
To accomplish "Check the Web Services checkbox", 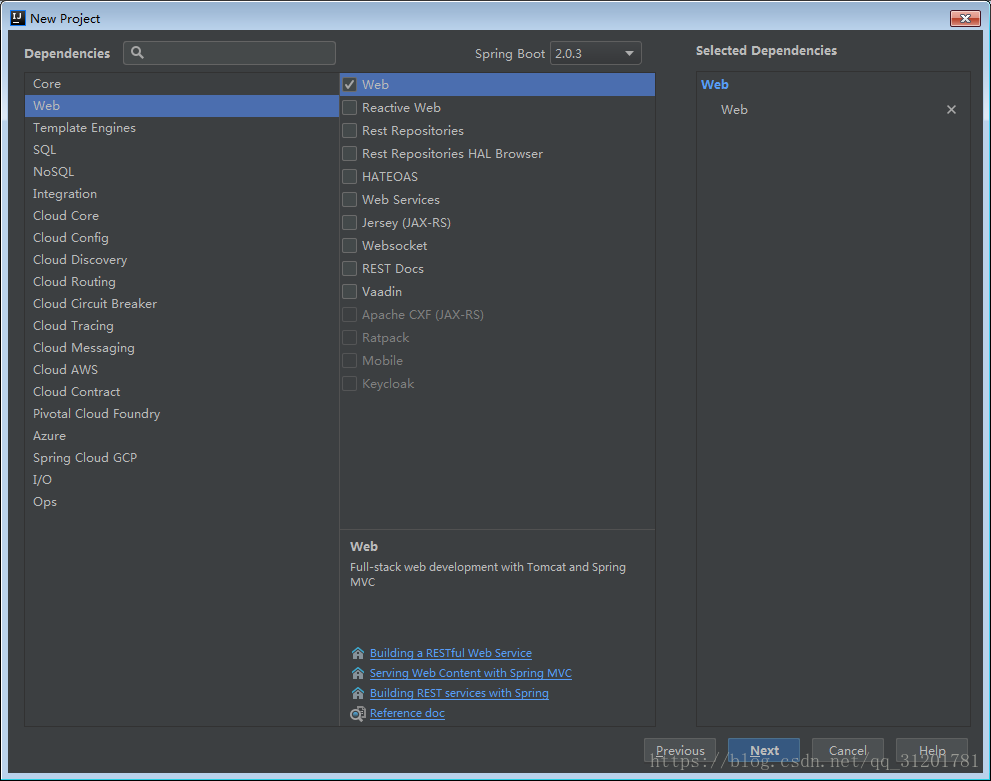I will click(350, 200).
